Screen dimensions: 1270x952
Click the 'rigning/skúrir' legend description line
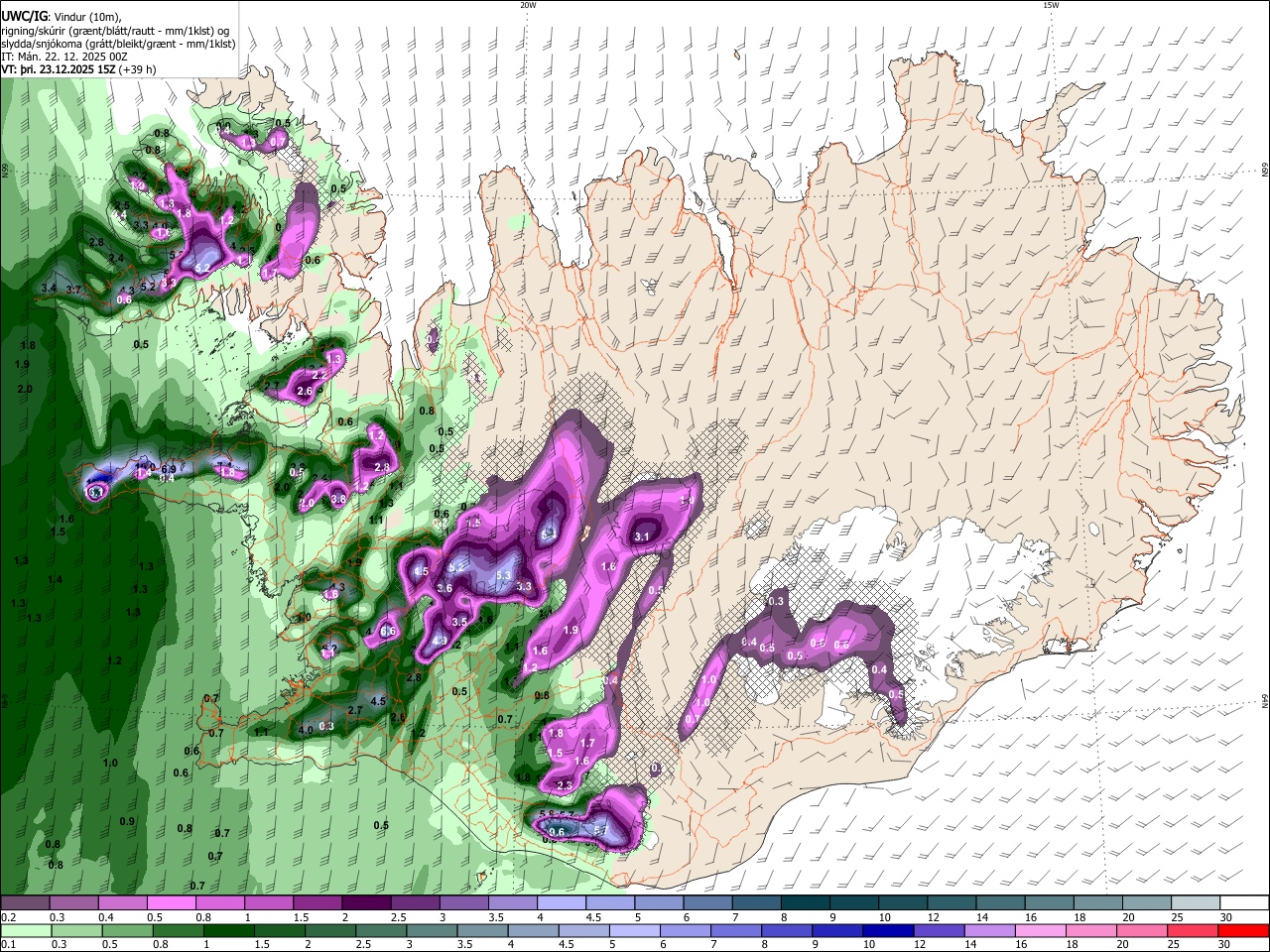coord(115,31)
